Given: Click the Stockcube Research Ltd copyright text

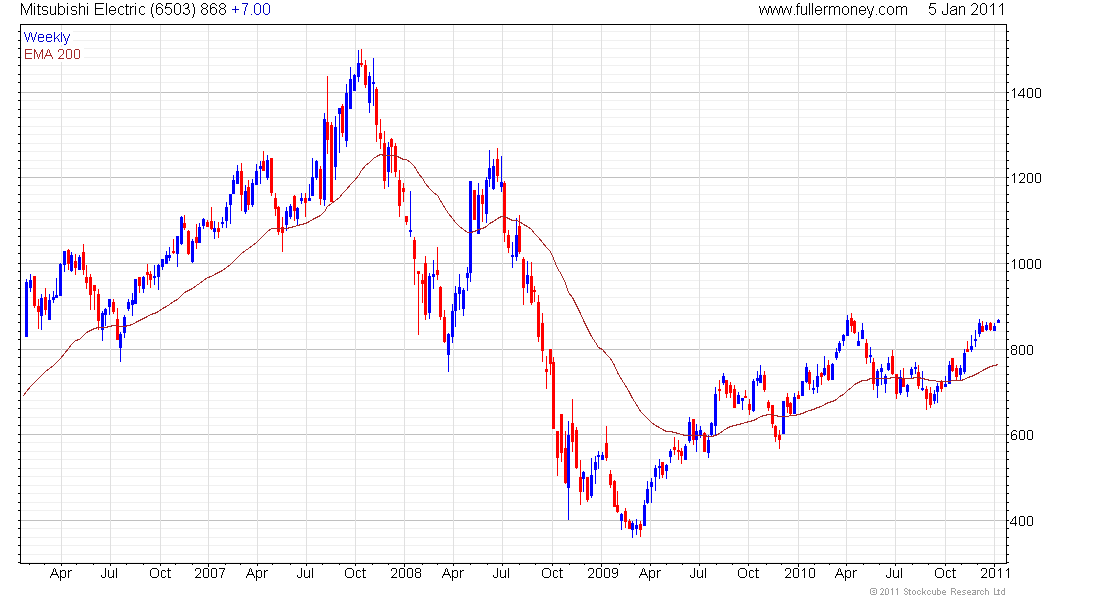Looking at the screenshot, I should pyautogui.click(x=937, y=592).
